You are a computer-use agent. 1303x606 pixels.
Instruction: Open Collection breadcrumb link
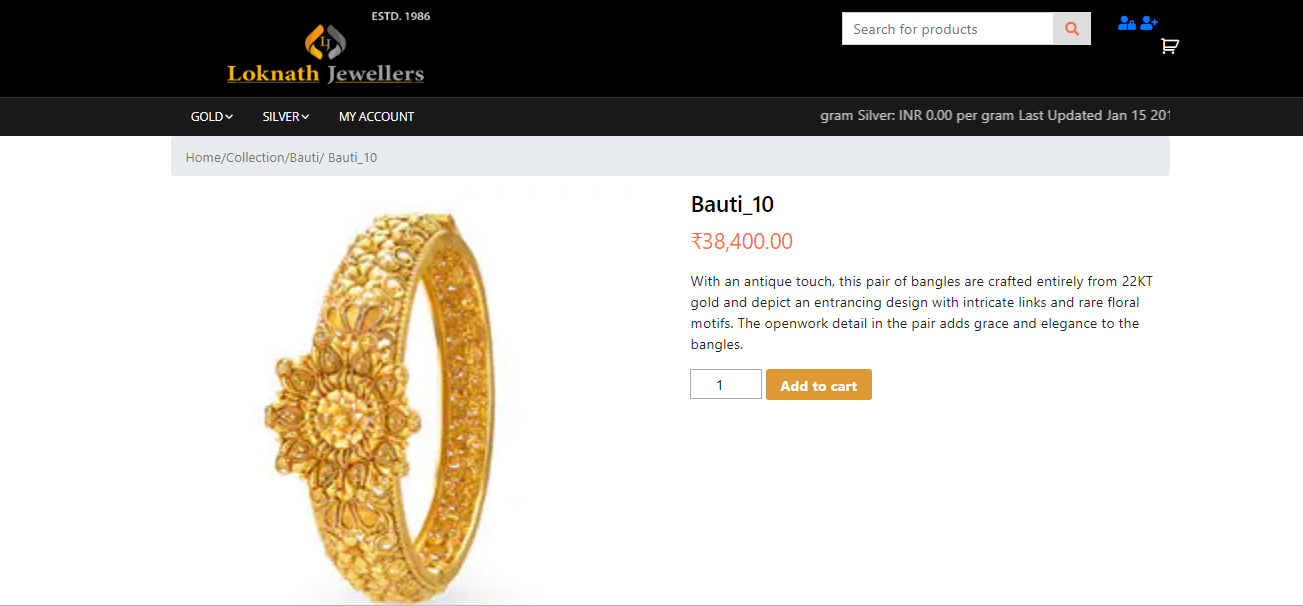(256, 158)
